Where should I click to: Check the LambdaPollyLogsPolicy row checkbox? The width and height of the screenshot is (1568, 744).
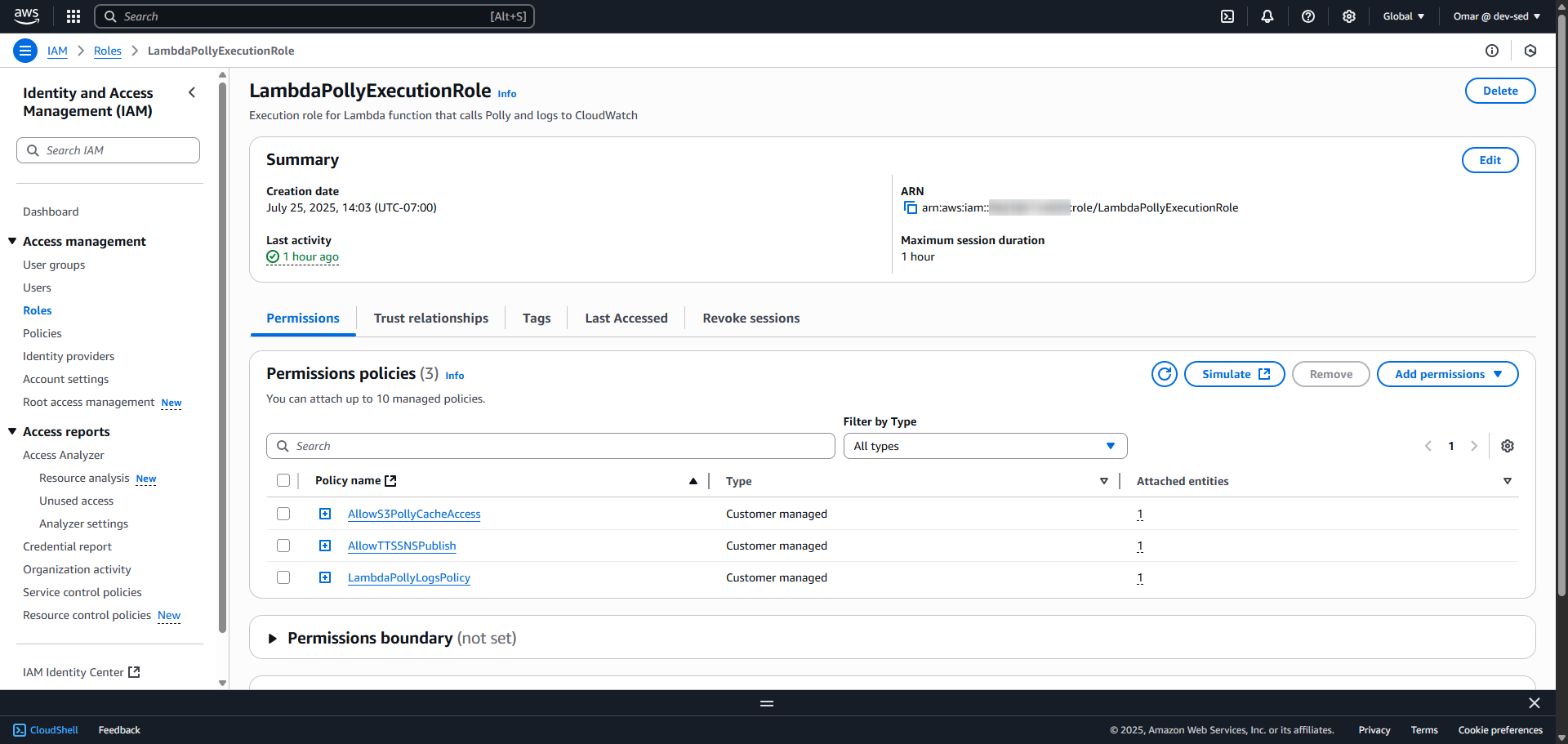(283, 577)
